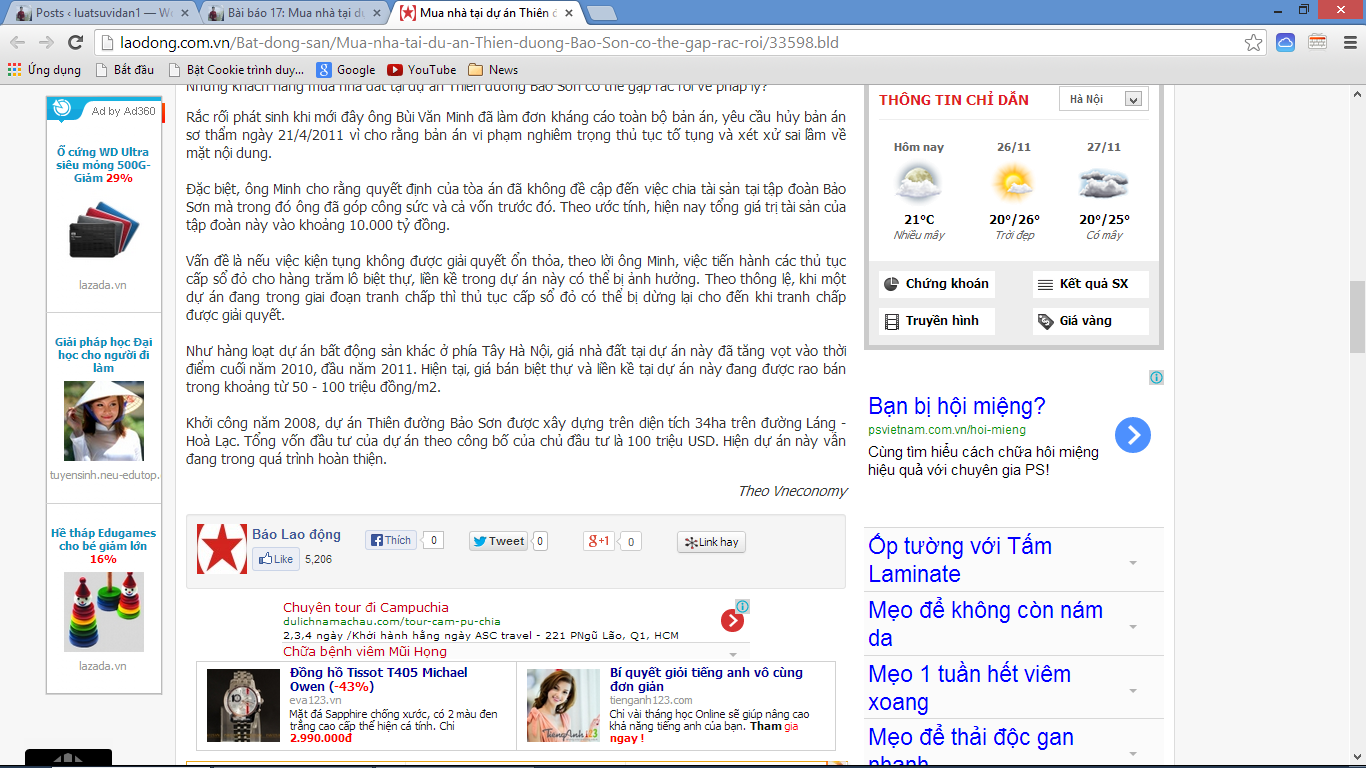Viewport: 1366px width, 768px height.
Task: Open a new tab with the blank tab button
Action: pos(600,13)
